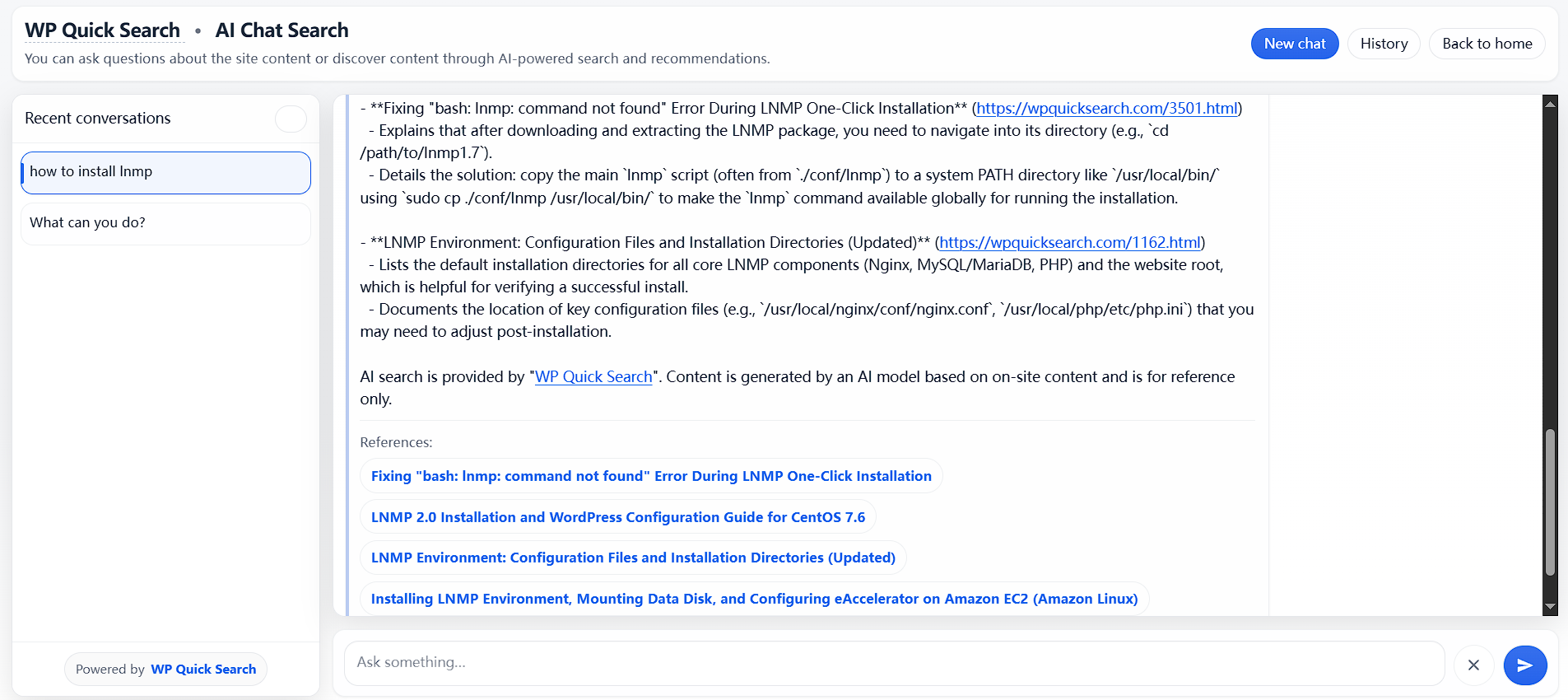Open LNMP 2.0 Installation CentOS 7.6 reference
1568x700 pixels.
pyautogui.click(x=617, y=517)
